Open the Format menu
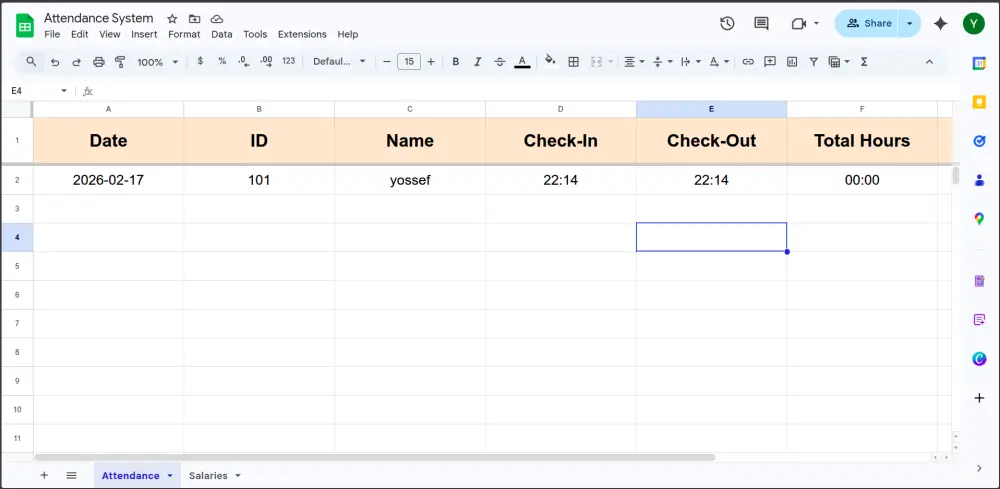1000x489 pixels. click(x=184, y=34)
